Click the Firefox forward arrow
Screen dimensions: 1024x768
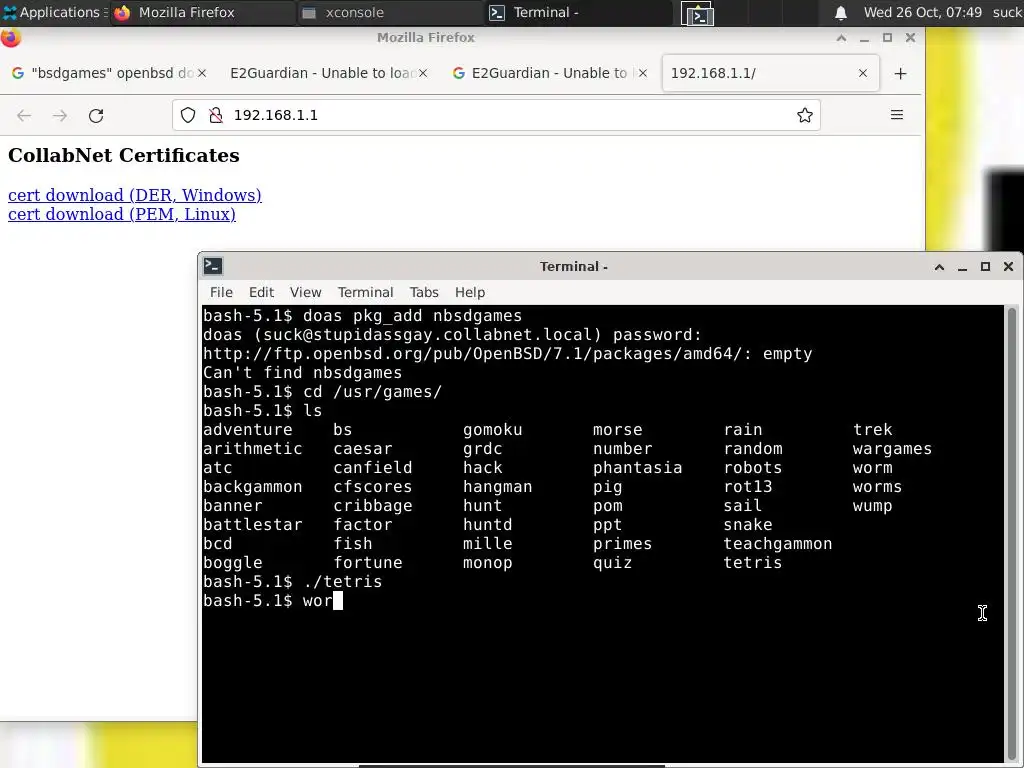click(x=60, y=116)
